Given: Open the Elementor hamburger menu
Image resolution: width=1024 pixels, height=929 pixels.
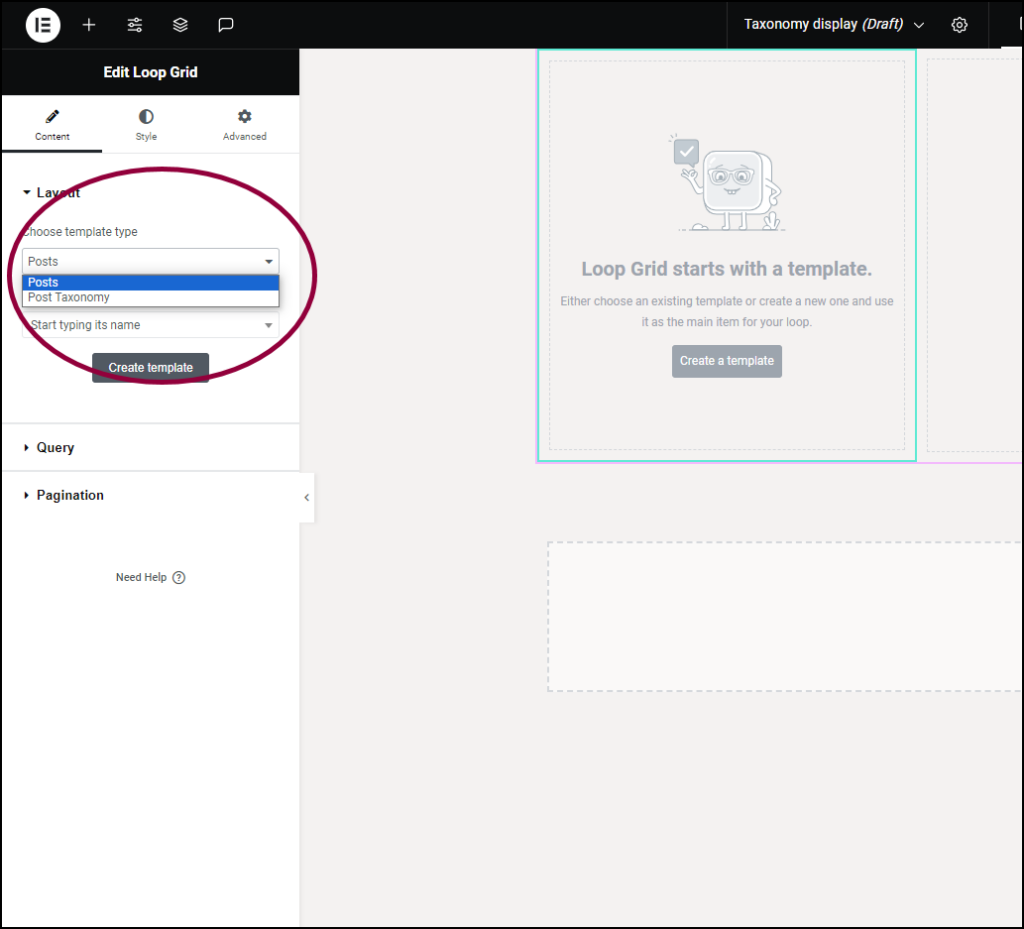Looking at the screenshot, I should [x=42, y=25].
